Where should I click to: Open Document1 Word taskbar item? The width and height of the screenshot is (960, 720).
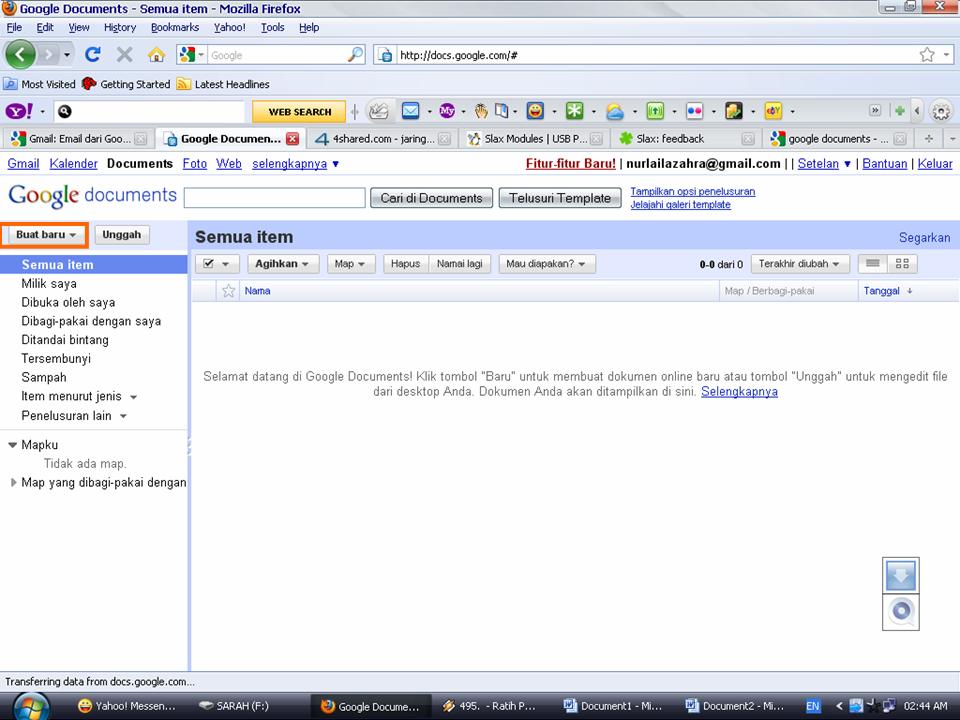click(613, 706)
